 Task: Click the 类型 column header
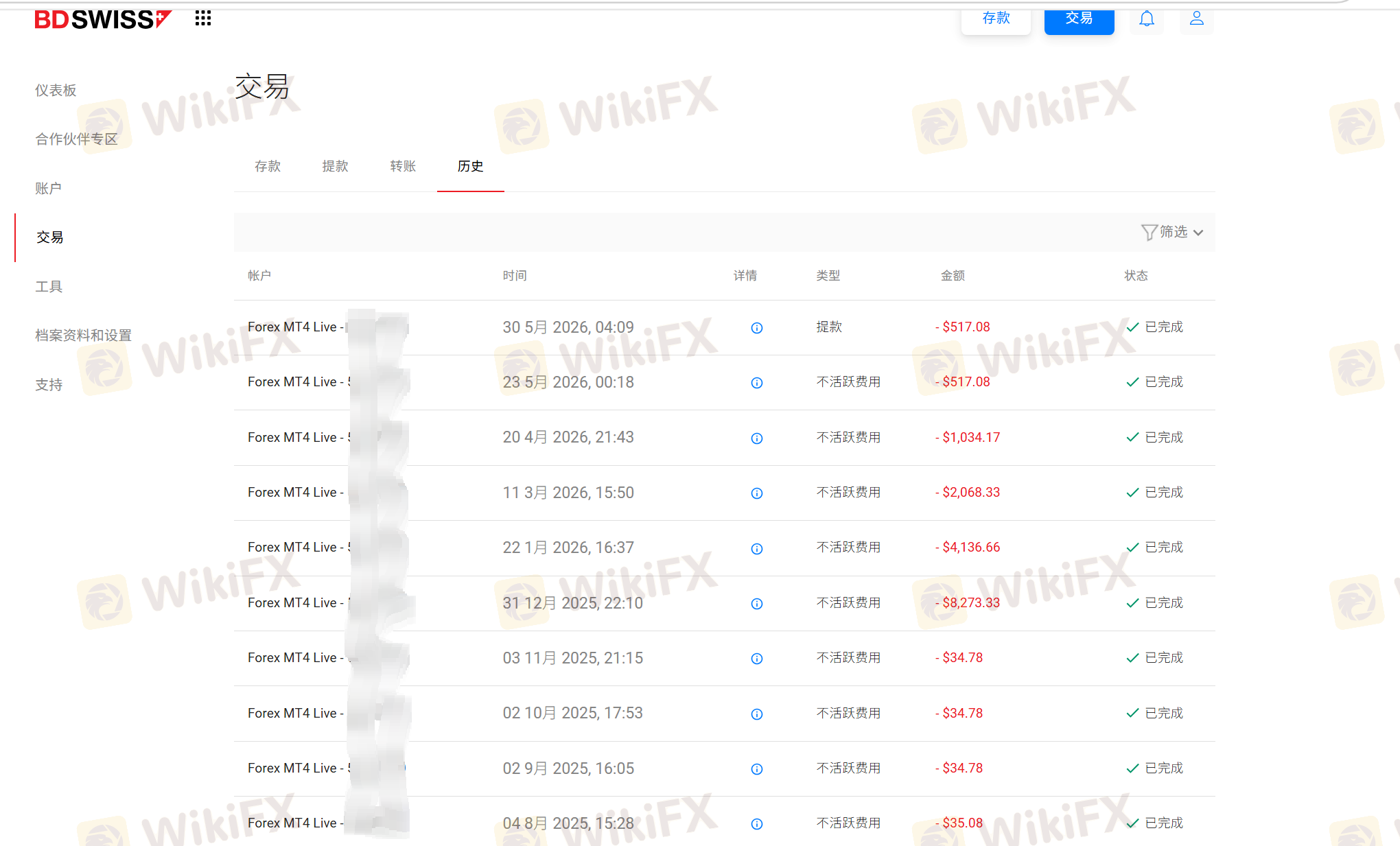828,276
